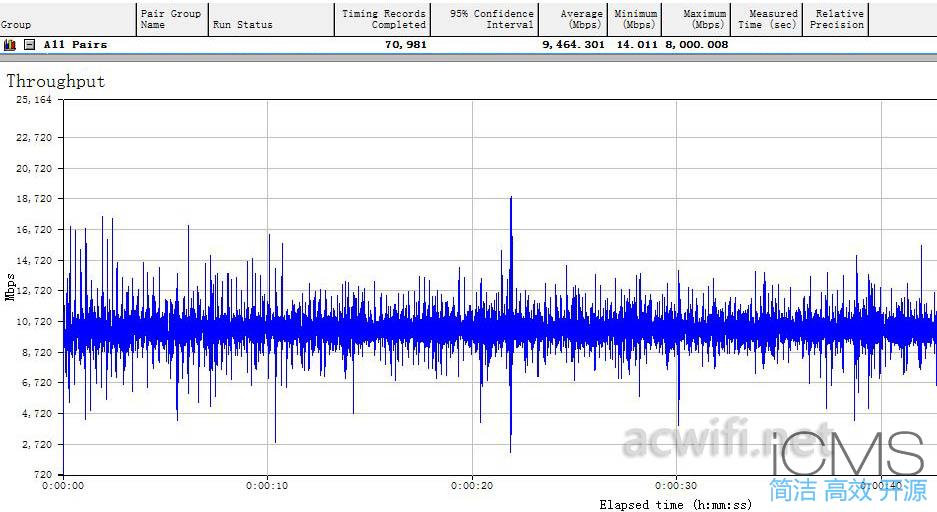Image resolution: width=937 pixels, height=512 pixels.
Task: Click Relative Precision column header
Action: [835, 19]
